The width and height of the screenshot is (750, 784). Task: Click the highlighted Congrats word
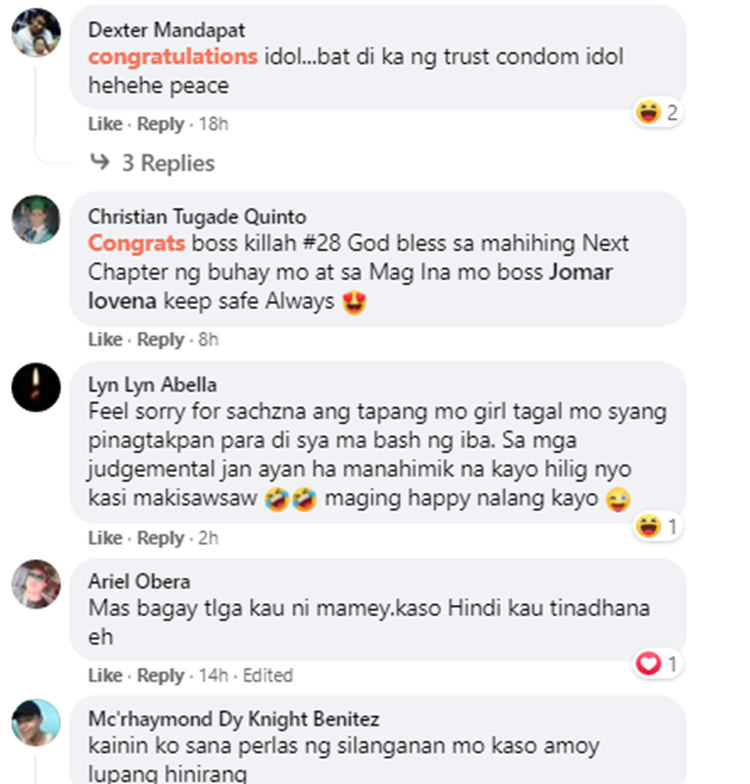click(x=136, y=244)
